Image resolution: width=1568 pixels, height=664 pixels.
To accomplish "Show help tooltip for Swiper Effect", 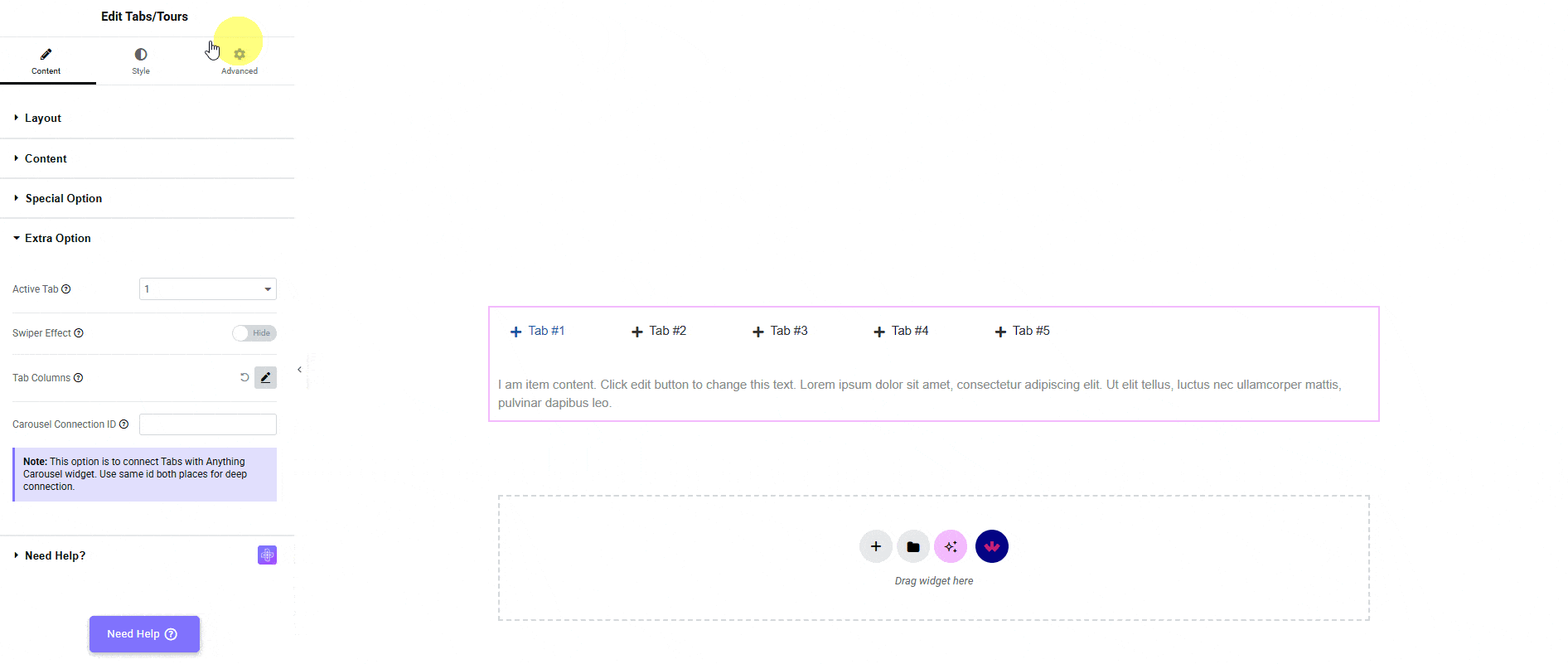I will click(79, 333).
